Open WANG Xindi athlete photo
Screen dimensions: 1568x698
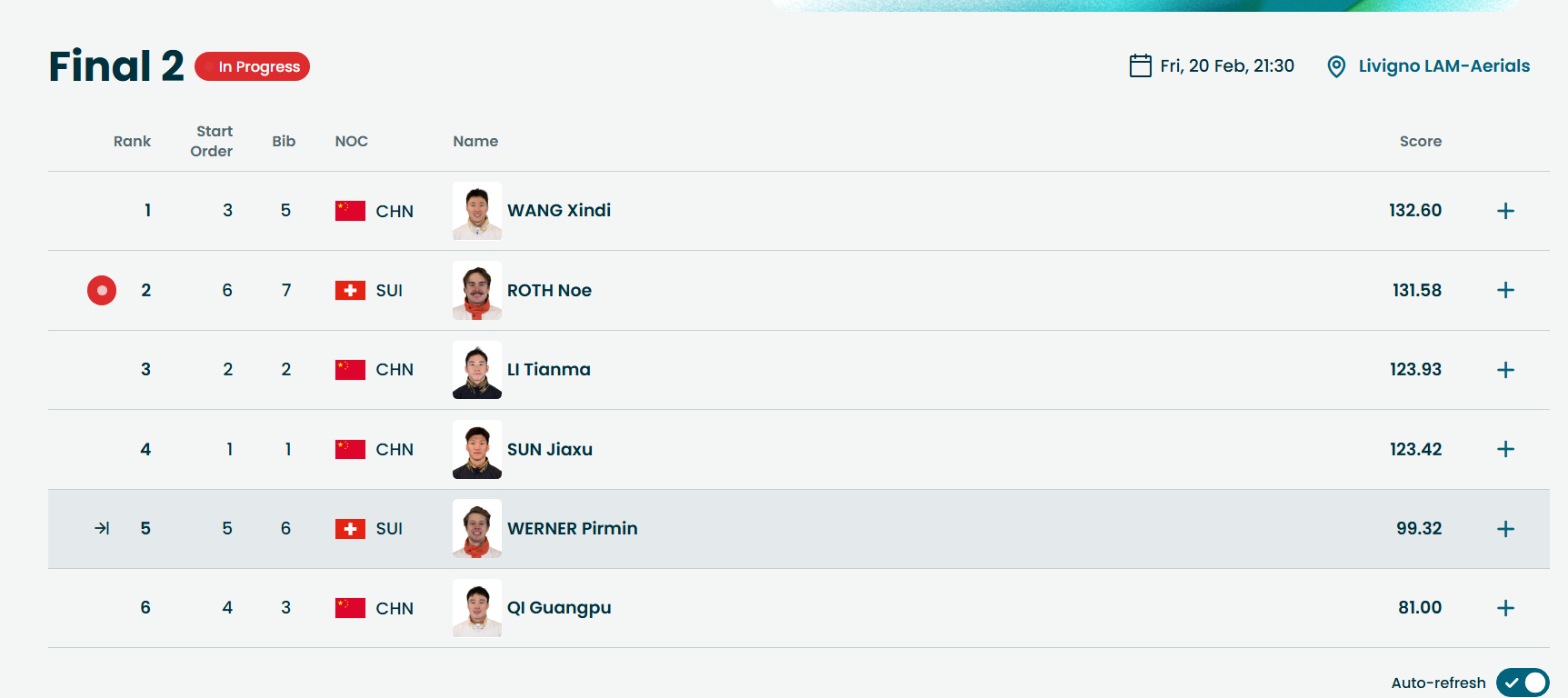pyautogui.click(x=477, y=211)
